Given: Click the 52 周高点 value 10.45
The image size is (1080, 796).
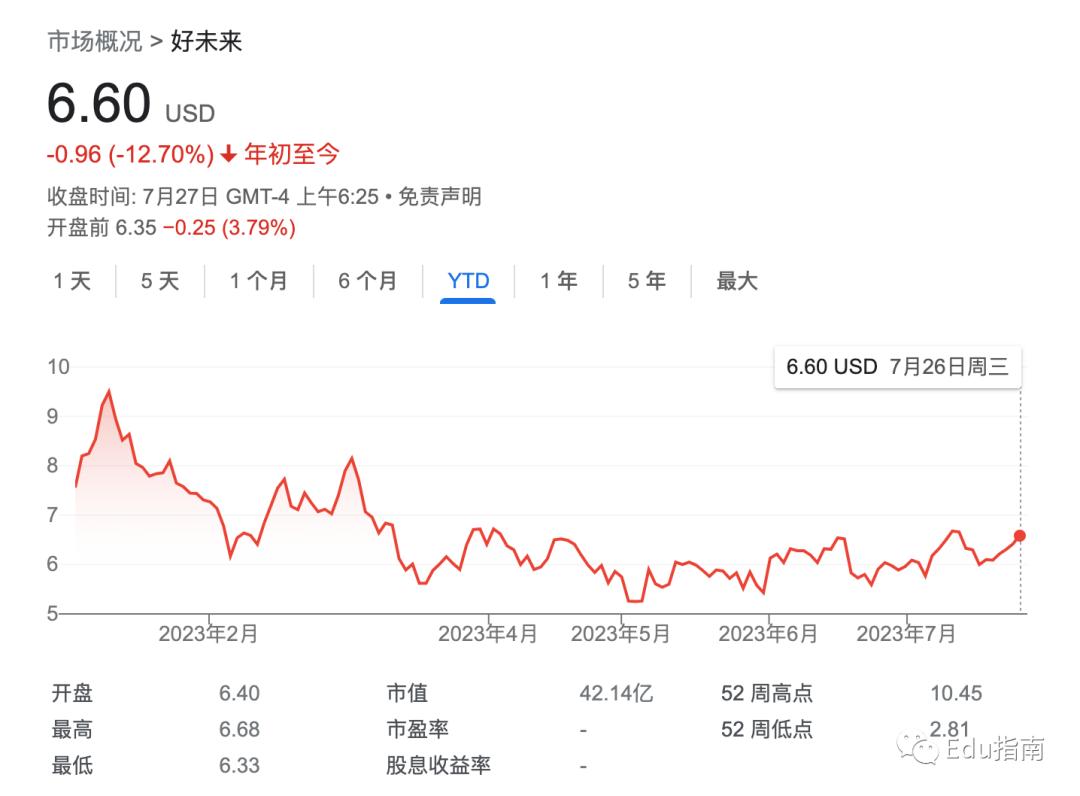Looking at the screenshot, I should click(956, 693).
